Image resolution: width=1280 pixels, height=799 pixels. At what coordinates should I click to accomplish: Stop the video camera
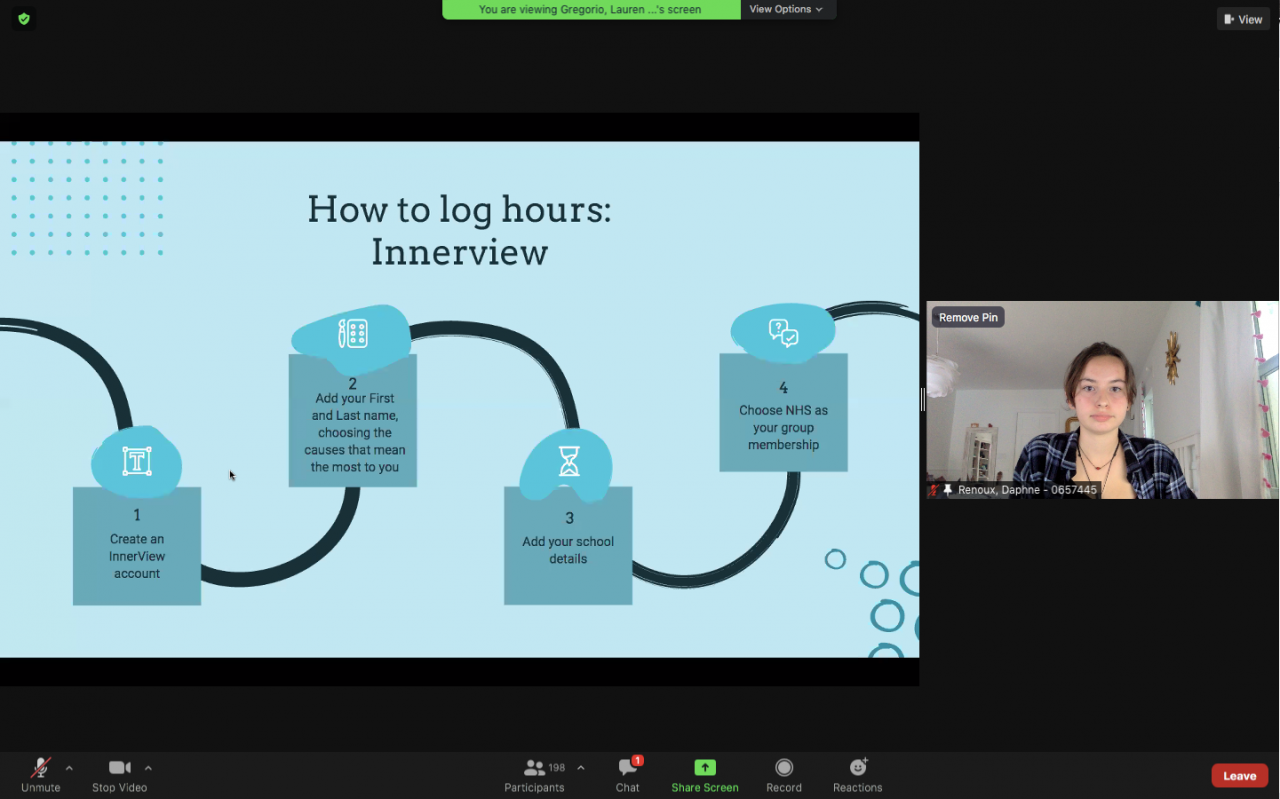click(x=119, y=775)
